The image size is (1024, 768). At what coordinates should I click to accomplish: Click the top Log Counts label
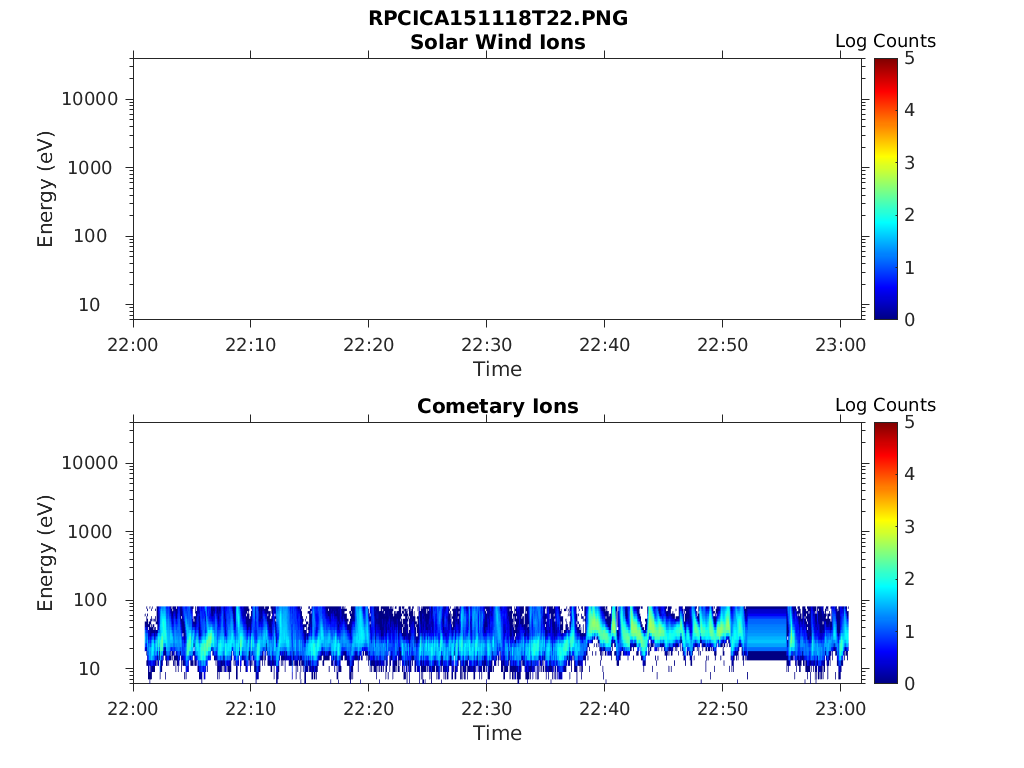point(886,41)
